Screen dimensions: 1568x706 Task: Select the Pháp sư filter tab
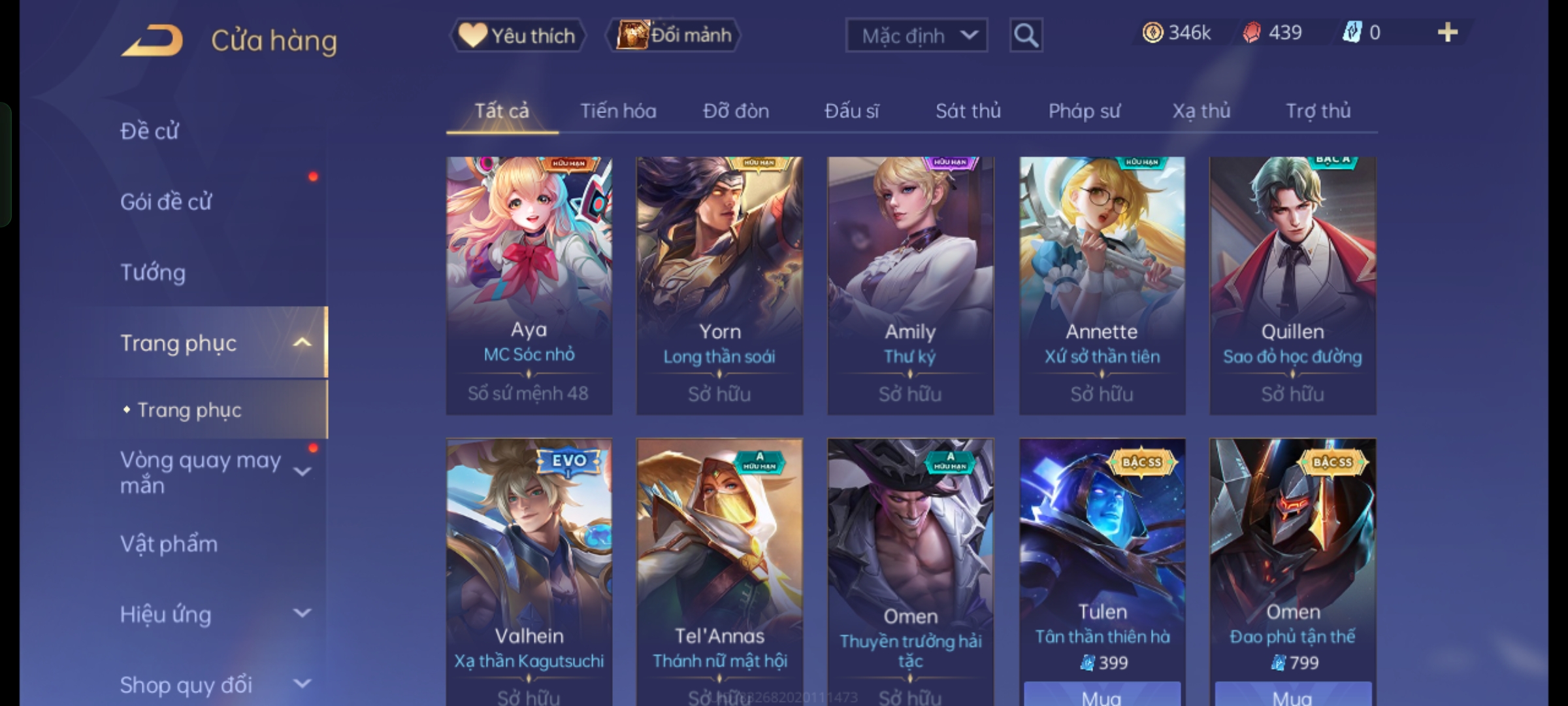(1084, 111)
